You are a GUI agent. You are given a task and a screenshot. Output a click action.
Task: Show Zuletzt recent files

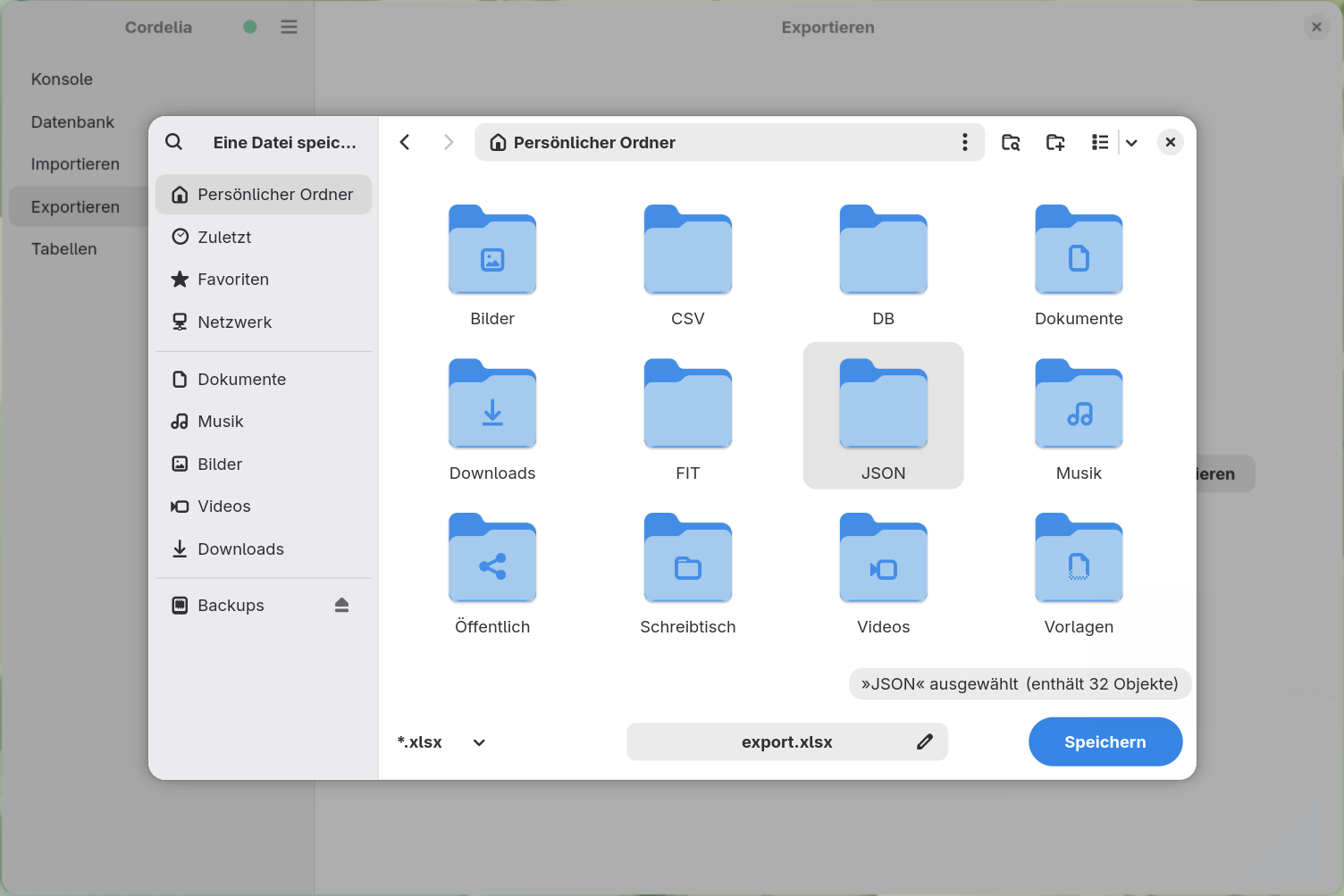click(x=264, y=237)
